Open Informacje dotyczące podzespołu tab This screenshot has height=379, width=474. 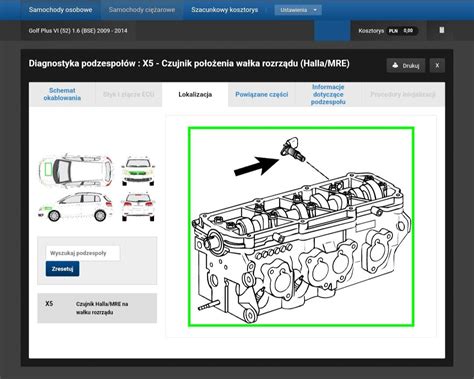[328, 94]
